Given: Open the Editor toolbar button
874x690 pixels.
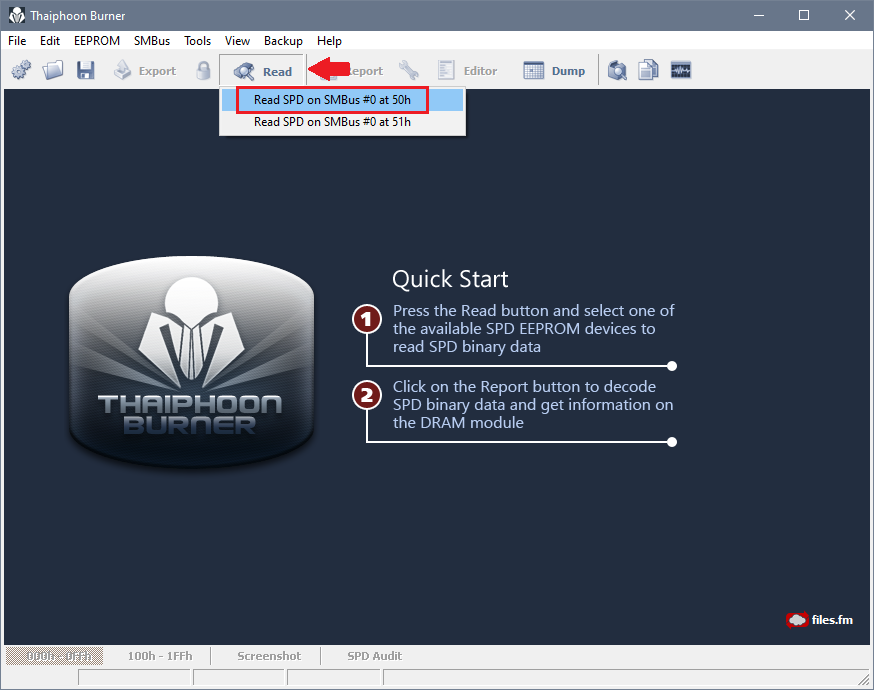Looking at the screenshot, I should (467, 71).
